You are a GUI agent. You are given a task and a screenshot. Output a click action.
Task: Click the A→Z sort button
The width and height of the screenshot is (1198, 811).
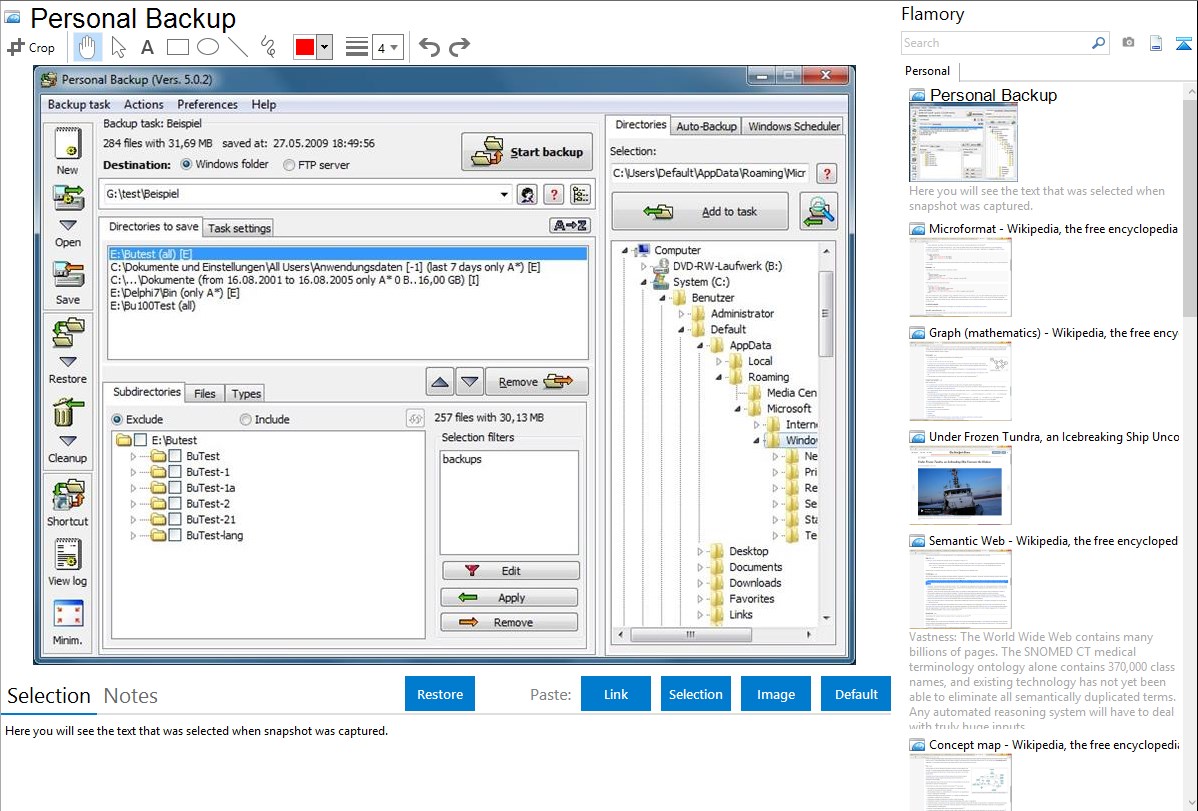point(570,225)
